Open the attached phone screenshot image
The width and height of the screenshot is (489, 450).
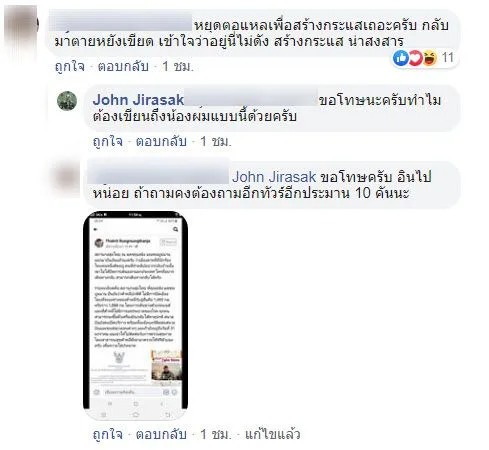tap(135, 315)
